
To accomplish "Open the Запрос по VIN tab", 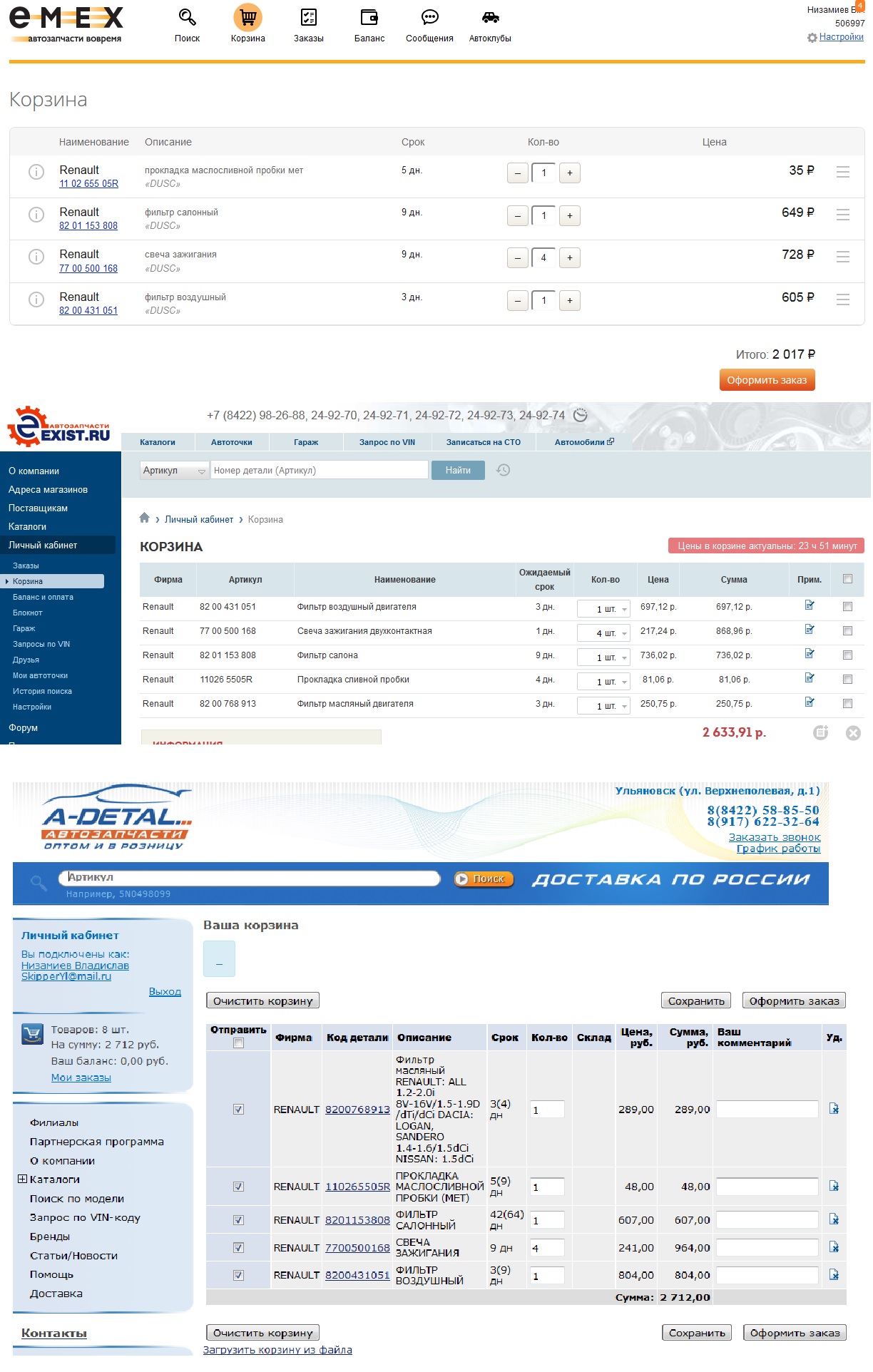I will [387, 442].
